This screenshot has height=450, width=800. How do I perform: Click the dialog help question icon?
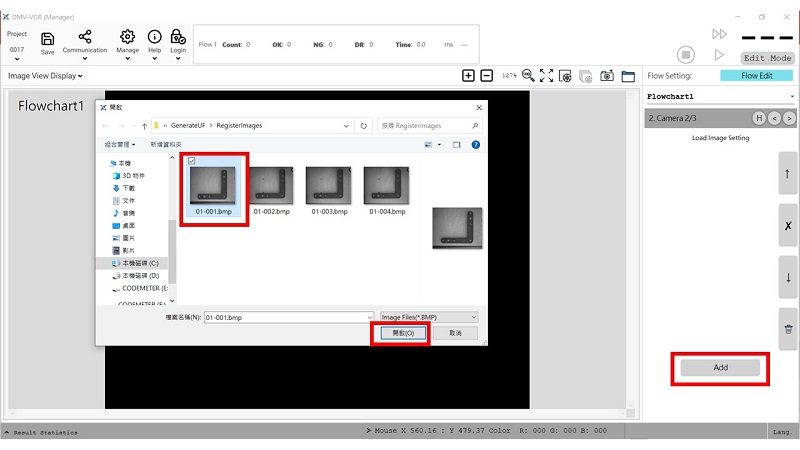coord(476,145)
